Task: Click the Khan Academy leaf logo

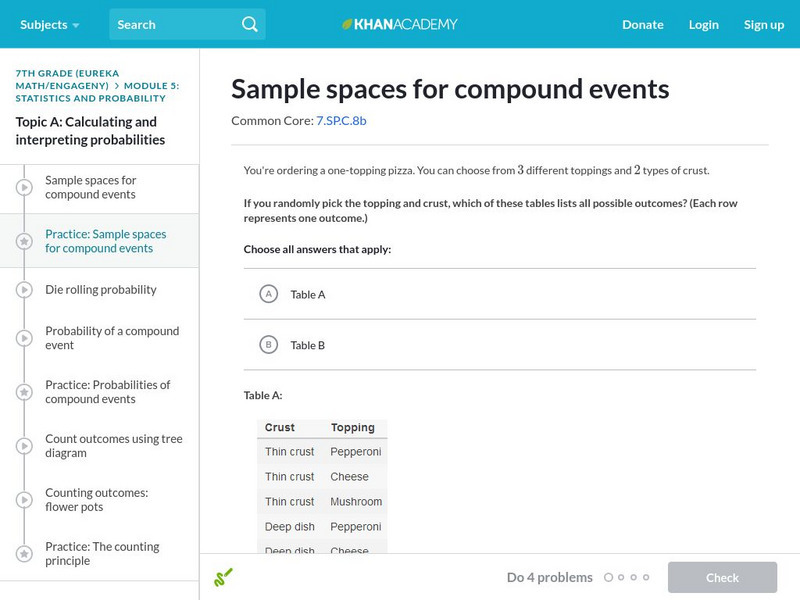Action: click(x=348, y=24)
